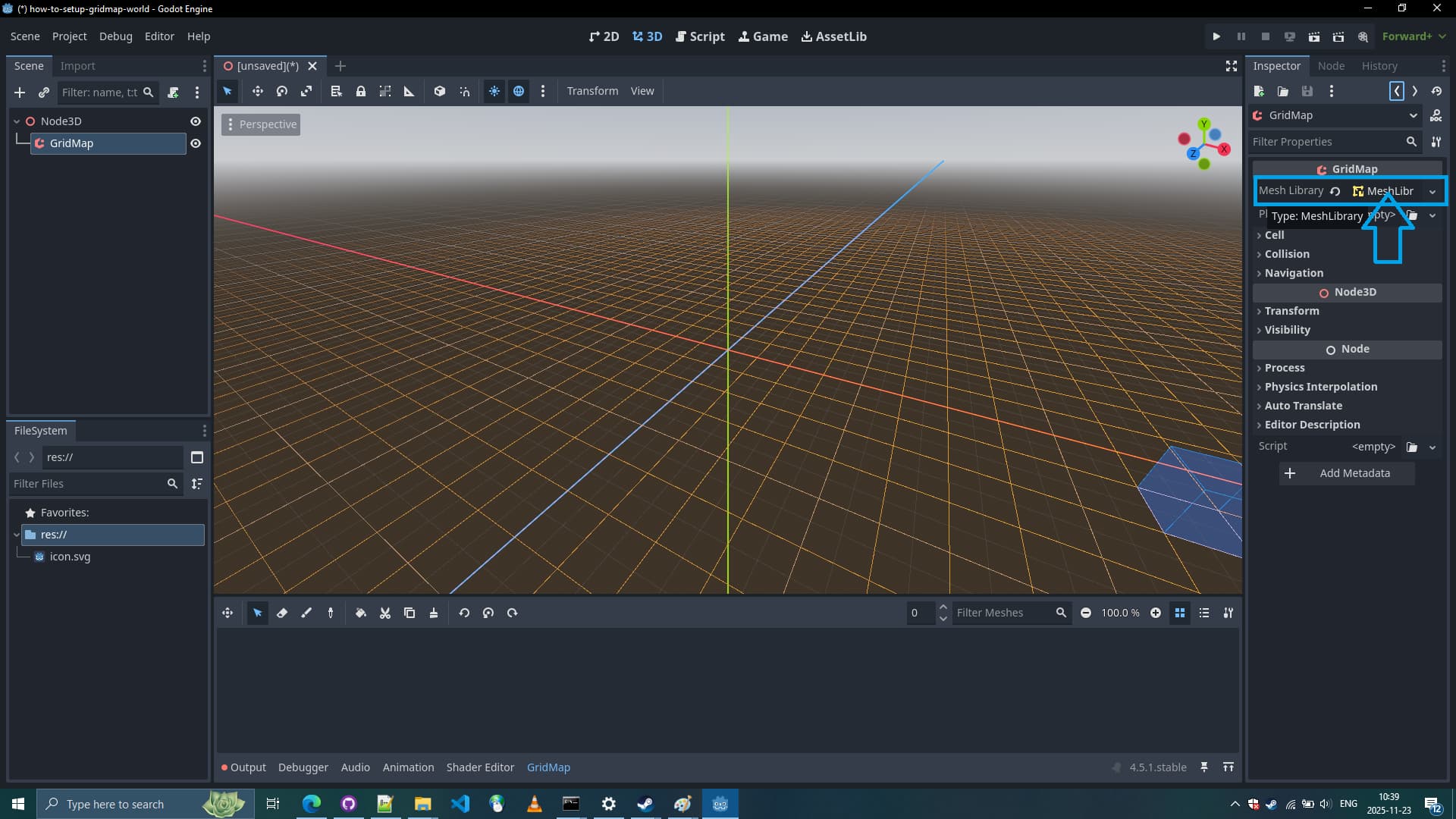Select the Move Mode tool in viewport toolbar
The height and width of the screenshot is (819, 1456).
click(x=258, y=91)
